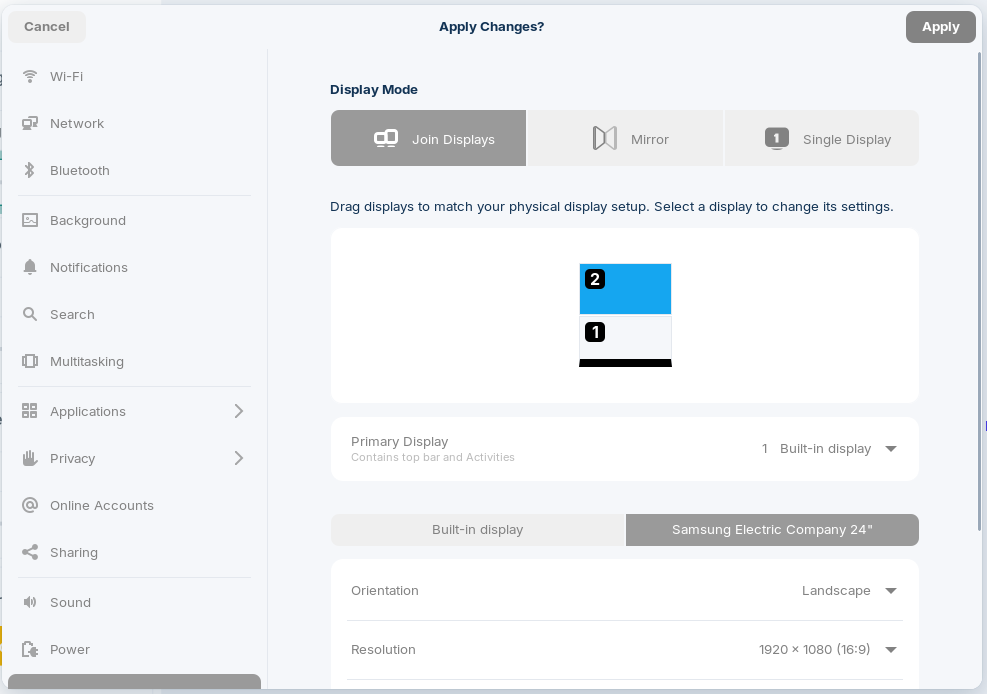Click the Online Accounts at-sign icon
987x694 pixels.
(x=30, y=505)
